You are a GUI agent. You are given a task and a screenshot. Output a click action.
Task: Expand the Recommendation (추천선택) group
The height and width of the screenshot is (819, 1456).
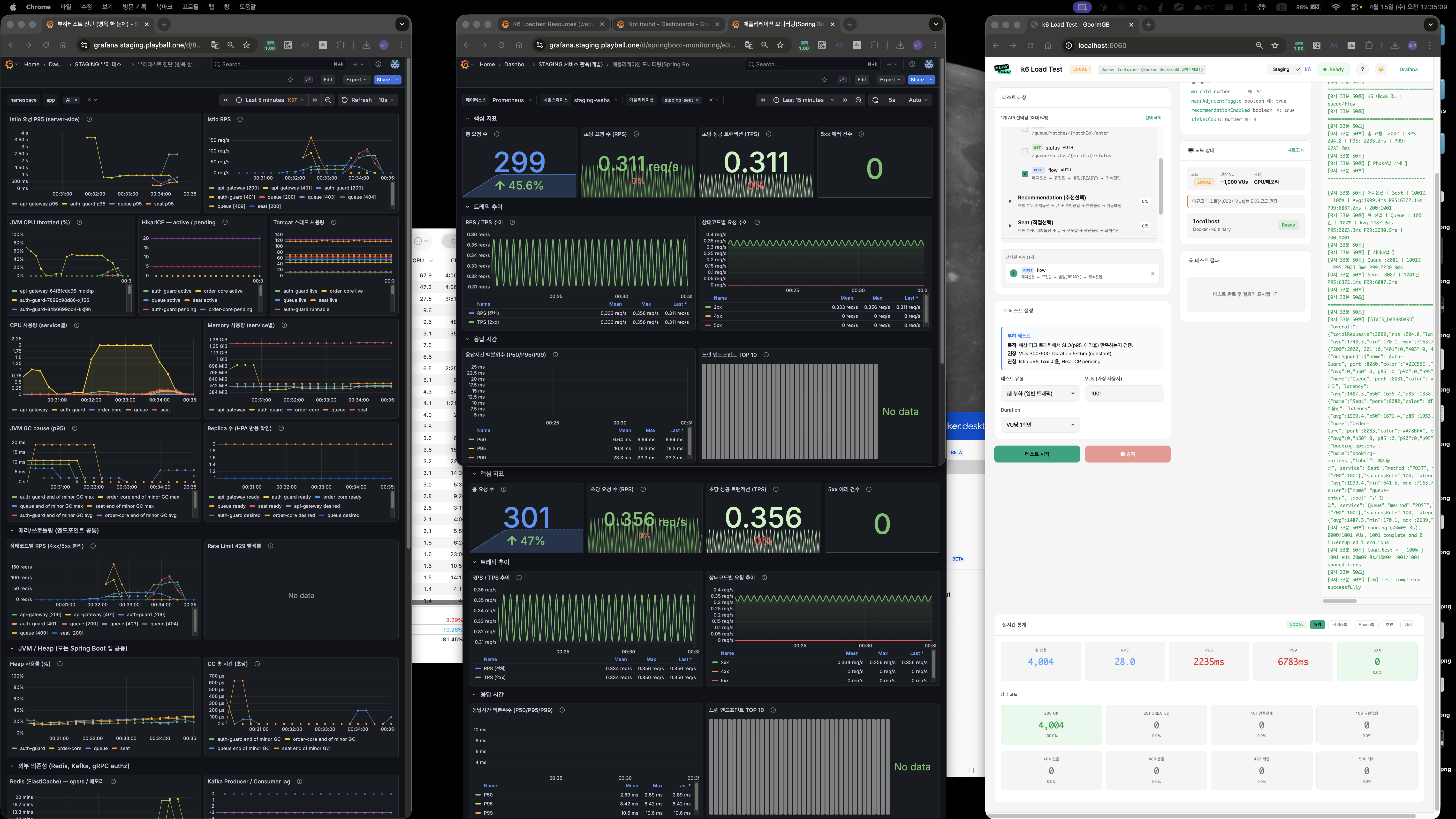[x=1010, y=201]
